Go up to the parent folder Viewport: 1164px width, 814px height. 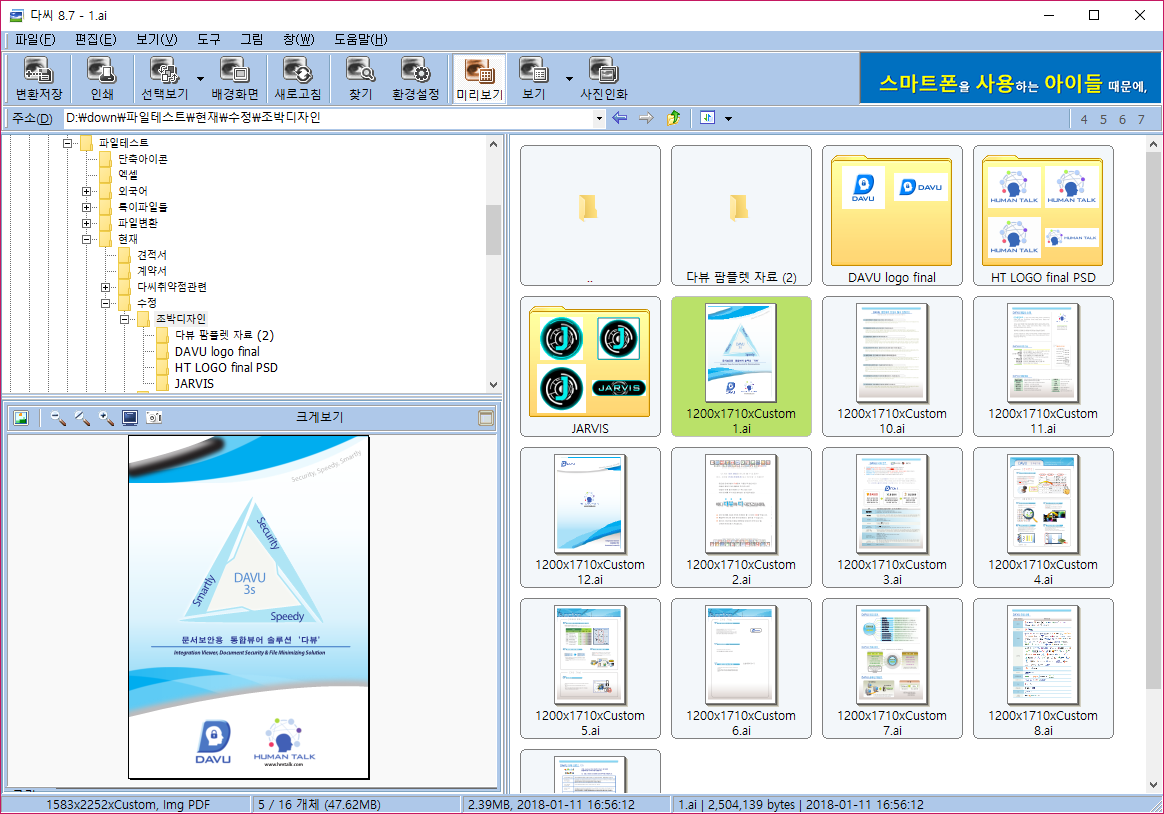click(673, 118)
